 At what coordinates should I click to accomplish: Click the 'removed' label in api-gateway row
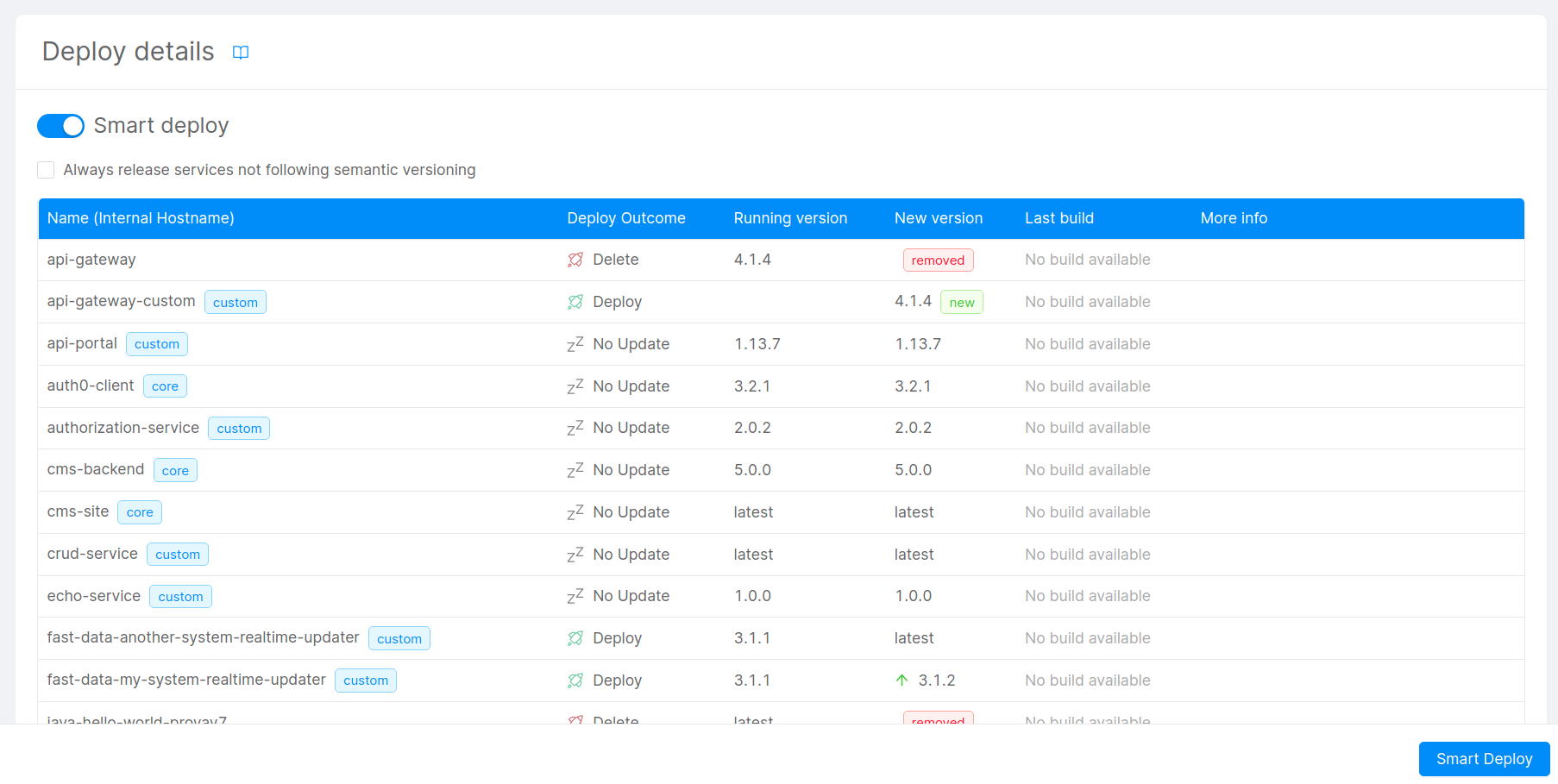[938, 260]
